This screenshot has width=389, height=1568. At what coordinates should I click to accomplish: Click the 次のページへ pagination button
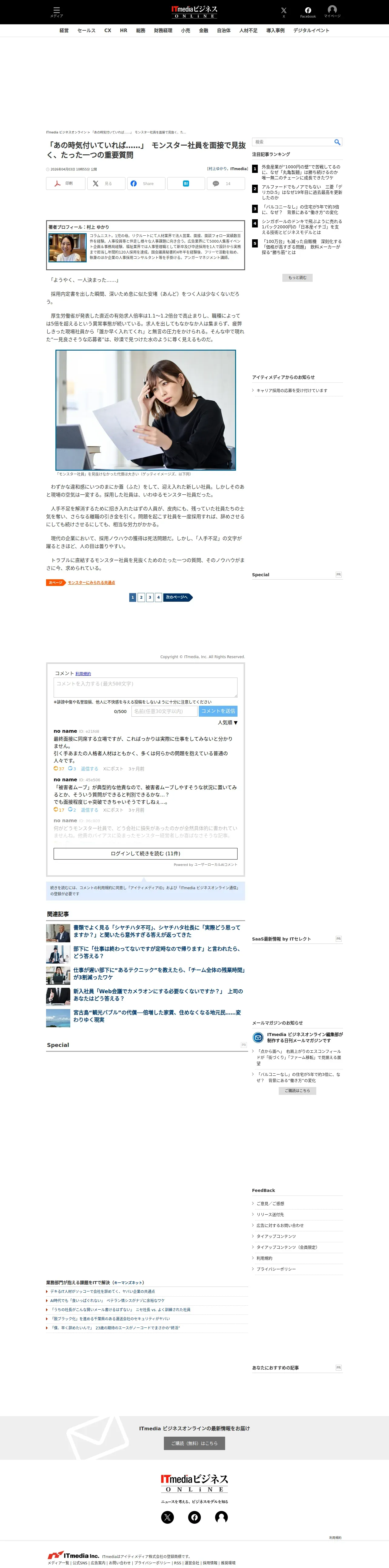(x=178, y=597)
